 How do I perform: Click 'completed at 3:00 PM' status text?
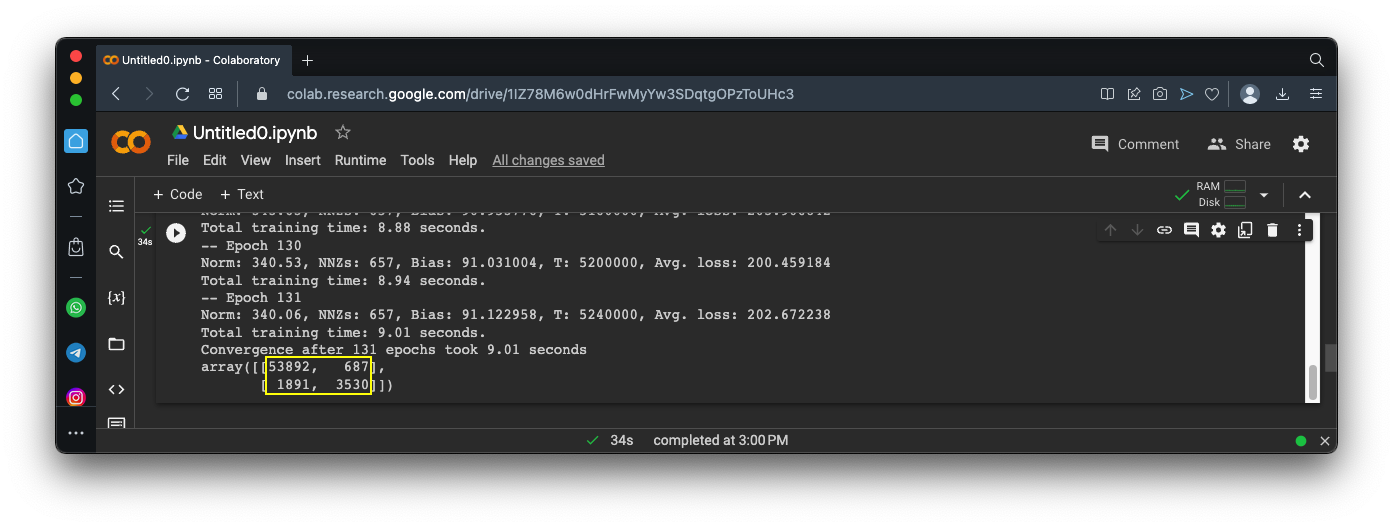[720, 441]
